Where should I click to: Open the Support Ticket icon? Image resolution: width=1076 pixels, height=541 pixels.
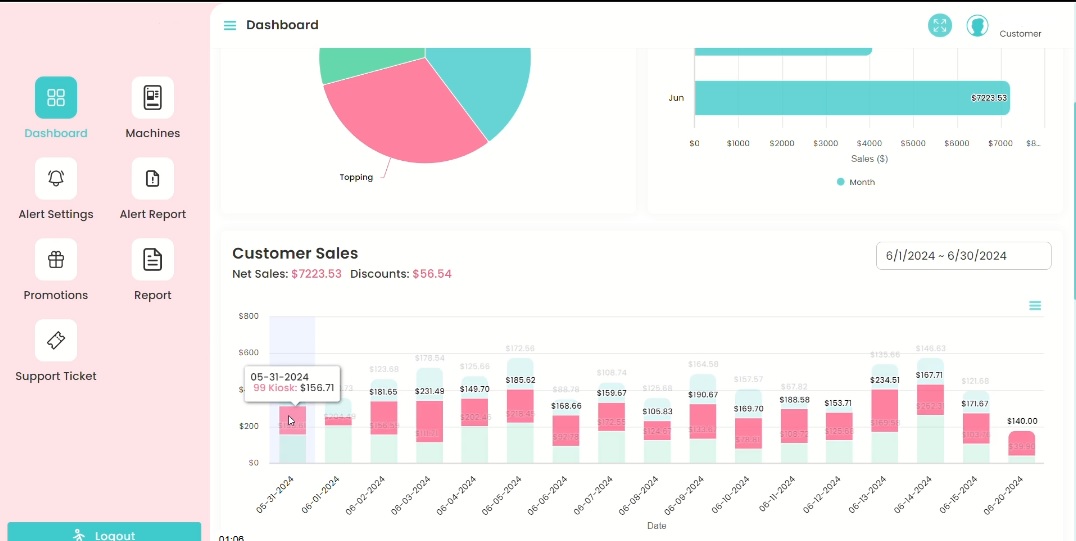tap(56, 341)
